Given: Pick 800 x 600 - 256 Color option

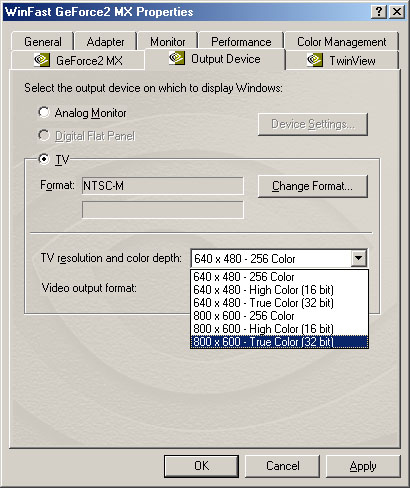Looking at the screenshot, I should (279, 316).
